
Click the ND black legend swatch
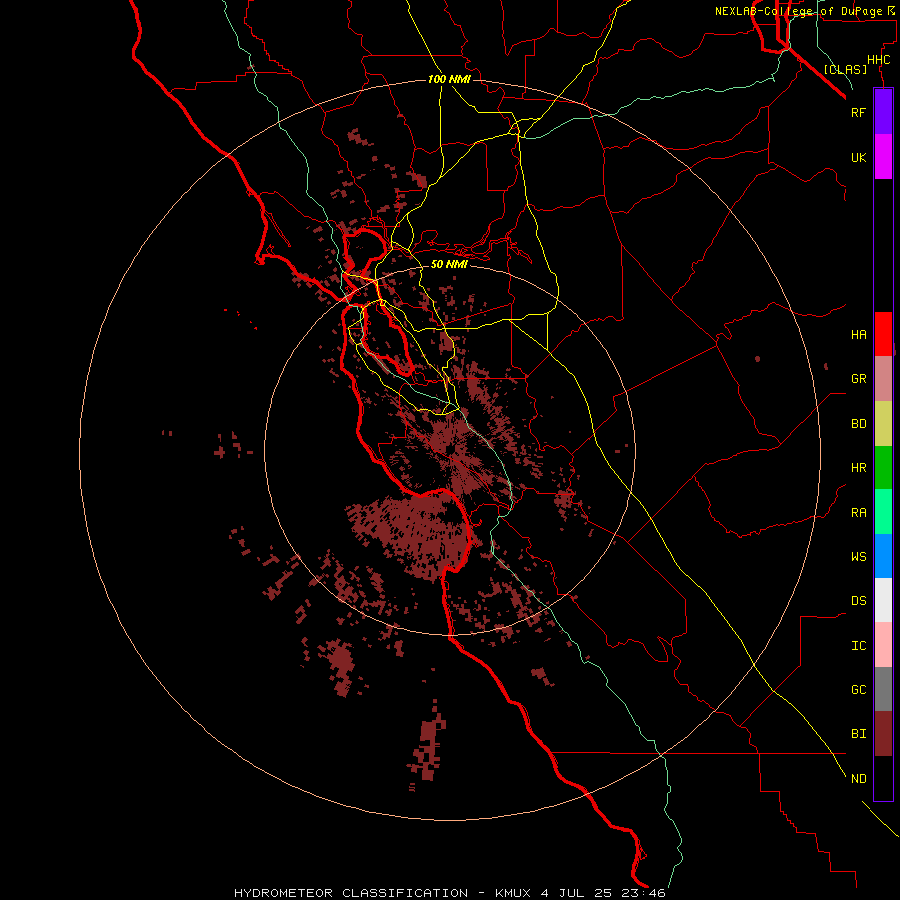(883, 778)
